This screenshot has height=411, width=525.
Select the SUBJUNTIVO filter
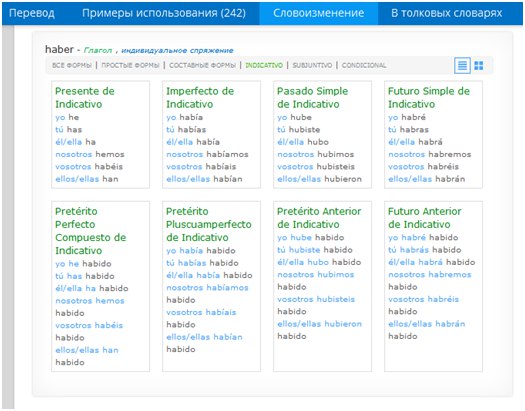point(312,65)
